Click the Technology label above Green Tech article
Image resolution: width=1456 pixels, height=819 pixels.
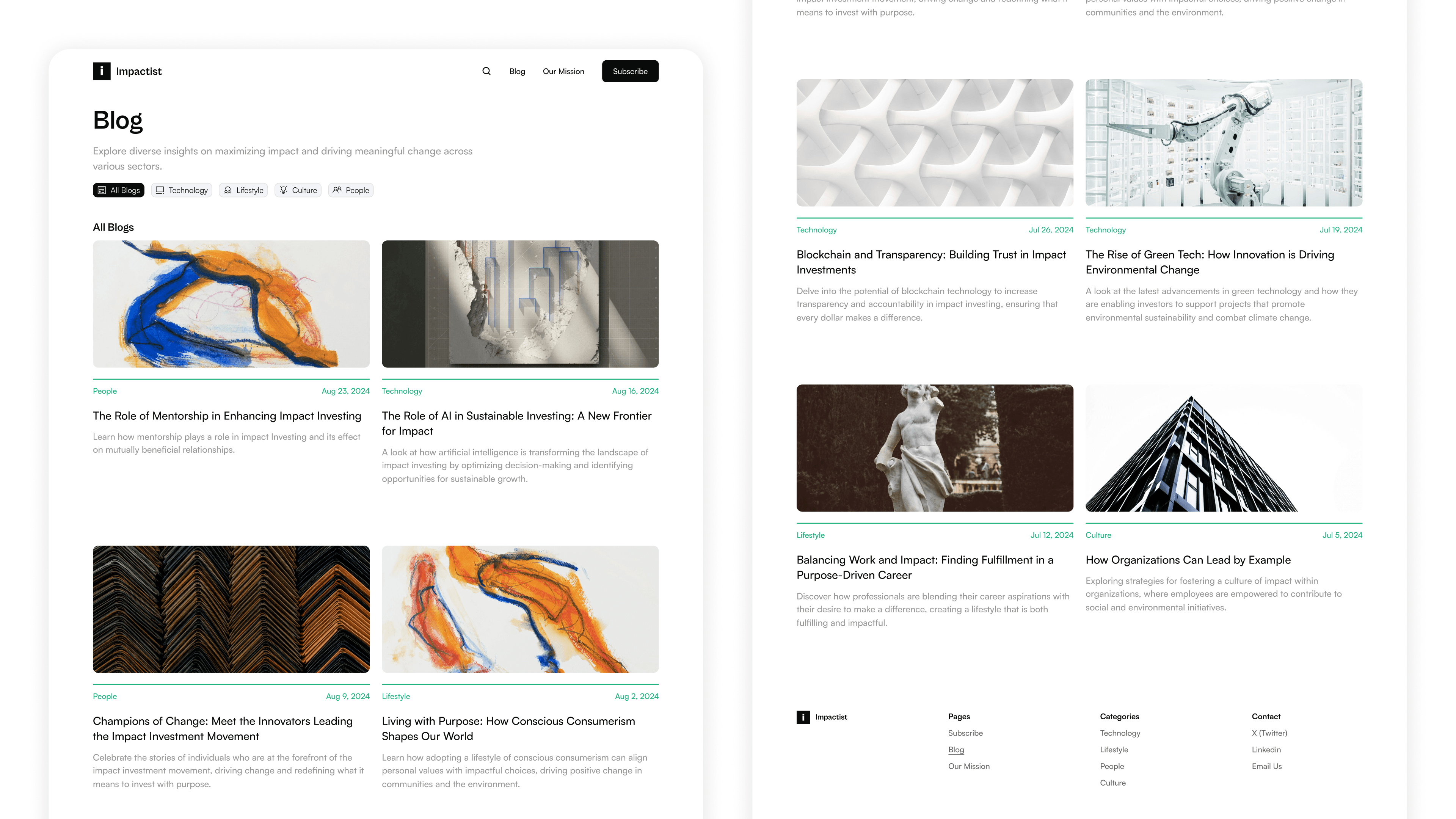pos(1106,230)
